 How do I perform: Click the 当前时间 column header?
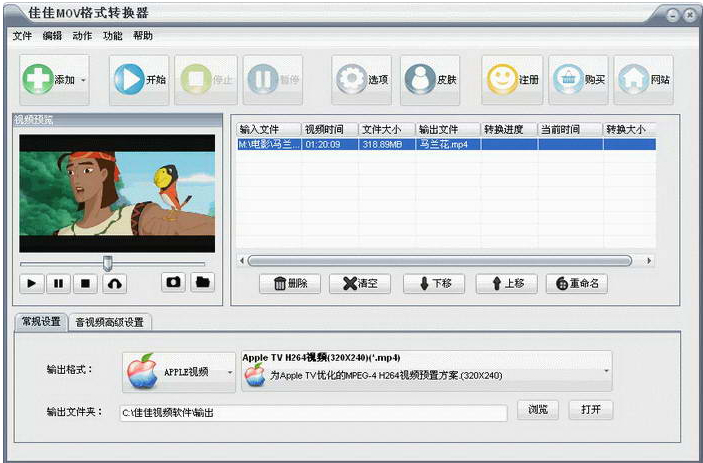[570, 130]
